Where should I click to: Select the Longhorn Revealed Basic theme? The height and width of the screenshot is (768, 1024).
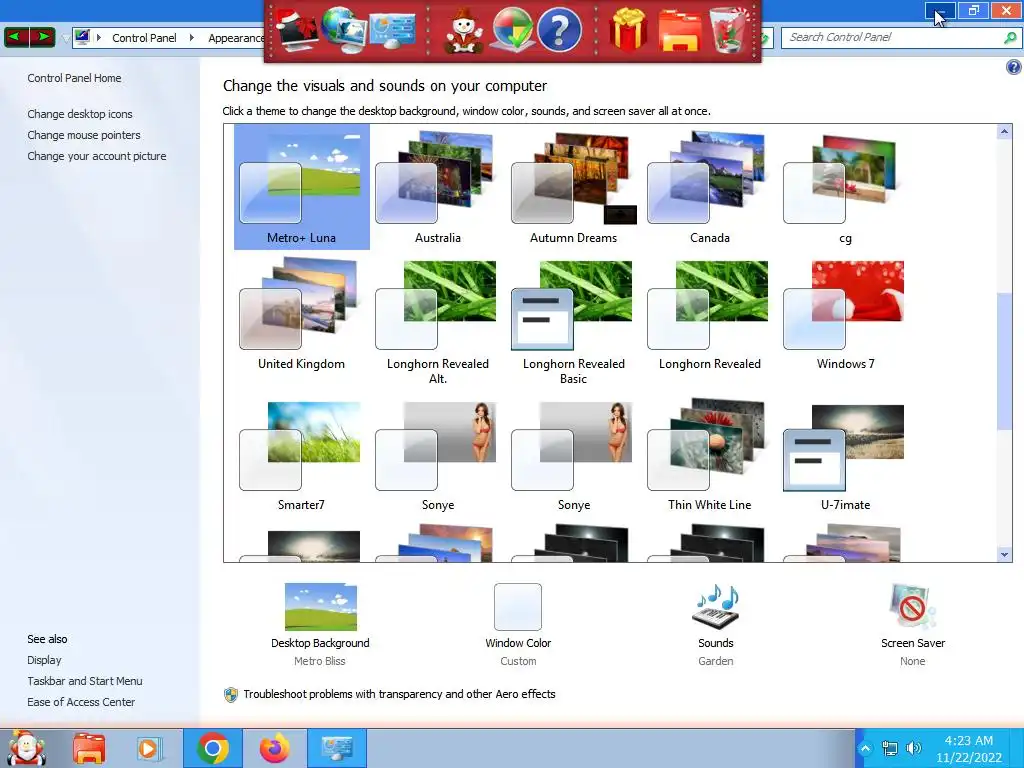573,322
